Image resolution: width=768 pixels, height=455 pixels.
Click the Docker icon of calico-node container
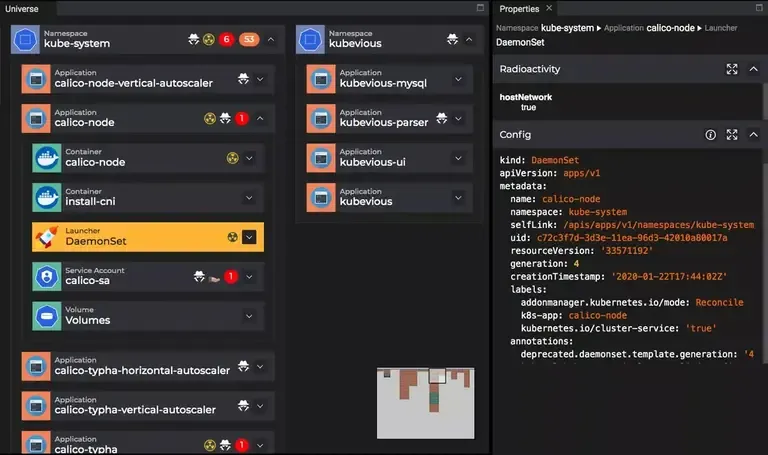47,158
